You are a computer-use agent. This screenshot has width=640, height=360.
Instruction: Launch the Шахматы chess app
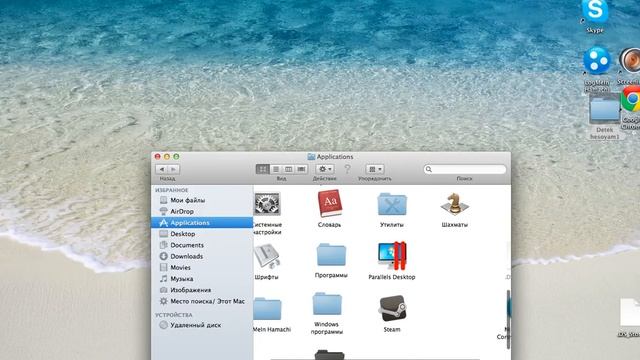pos(454,204)
